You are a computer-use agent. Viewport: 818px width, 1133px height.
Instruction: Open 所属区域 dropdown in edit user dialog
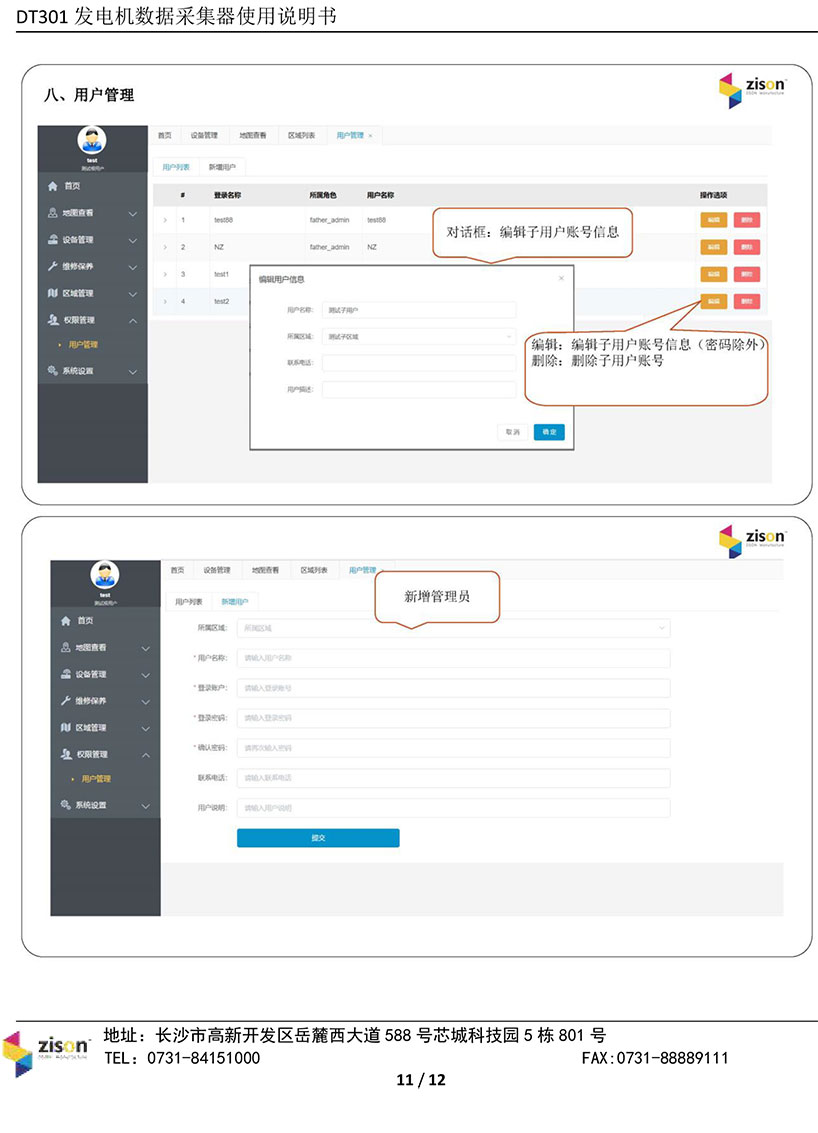pos(418,337)
